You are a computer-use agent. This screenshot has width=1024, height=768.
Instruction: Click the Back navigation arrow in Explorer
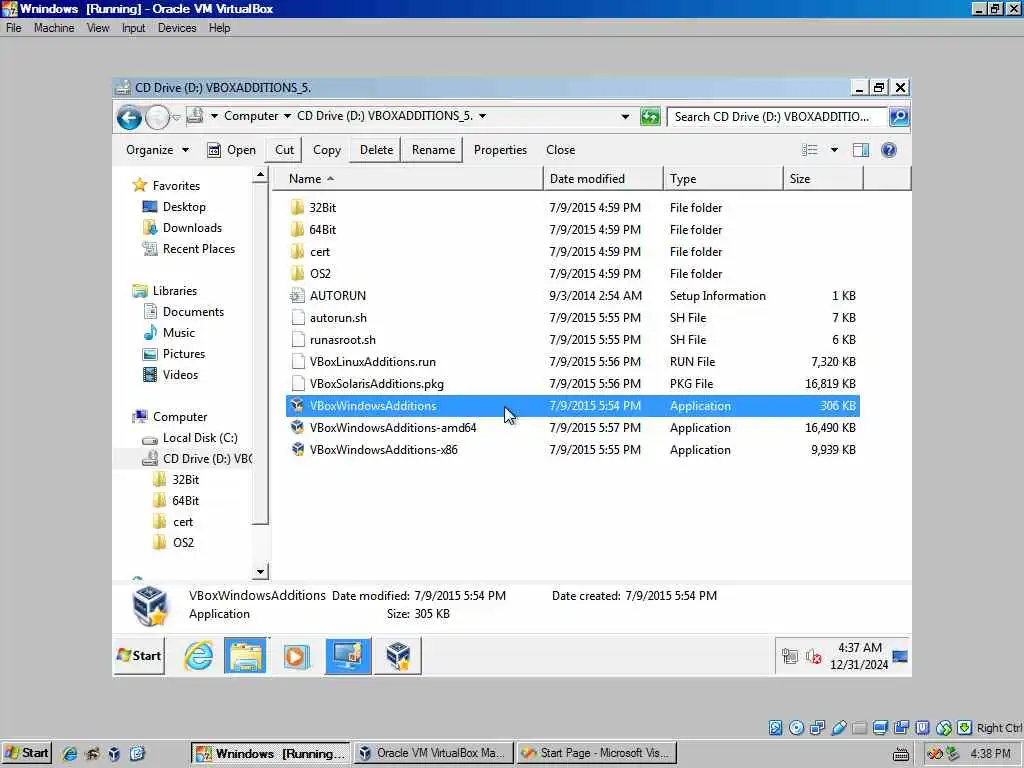[129, 118]
